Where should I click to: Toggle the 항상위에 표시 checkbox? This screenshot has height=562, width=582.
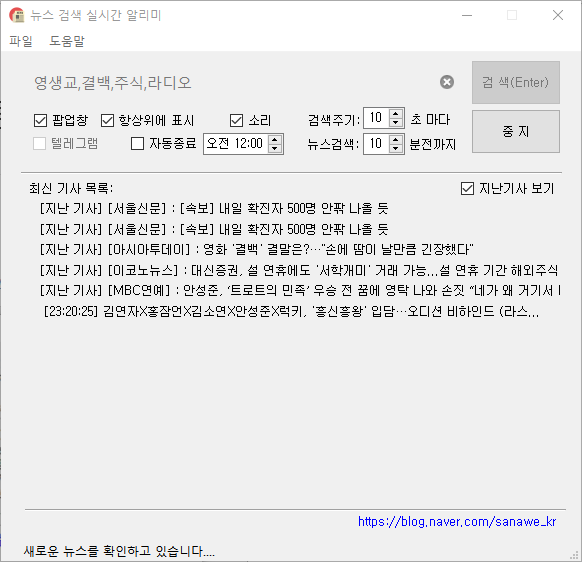point(107,121)
